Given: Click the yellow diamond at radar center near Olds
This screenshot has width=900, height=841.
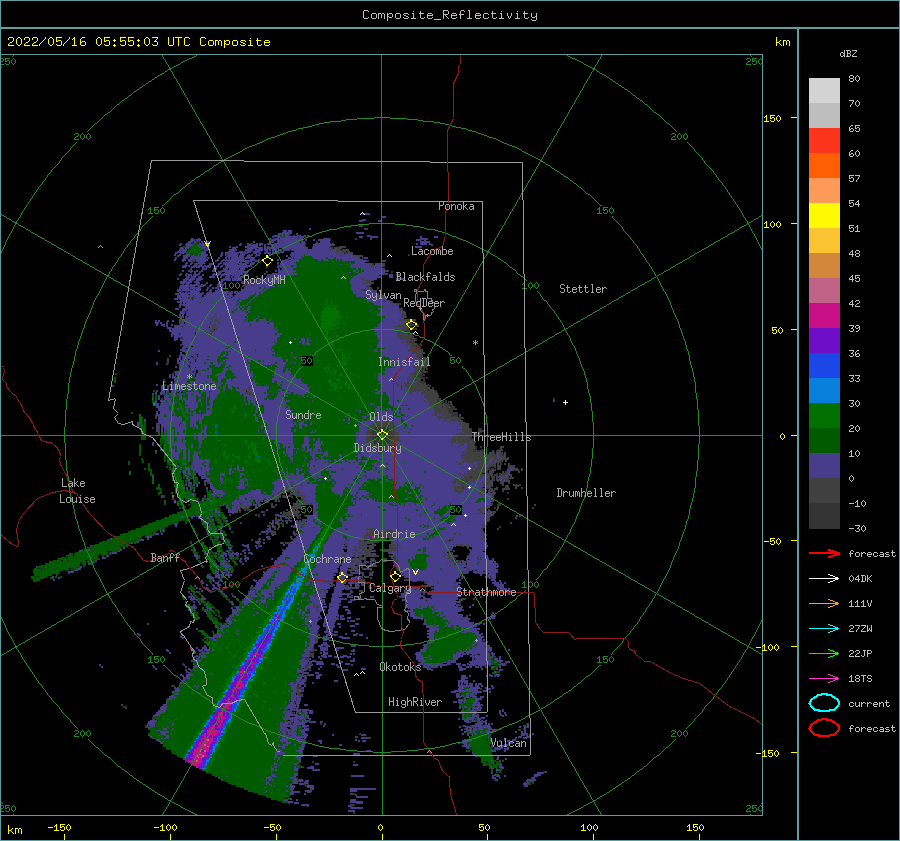Looking at the screenshot, I should [x=382, y=435].
